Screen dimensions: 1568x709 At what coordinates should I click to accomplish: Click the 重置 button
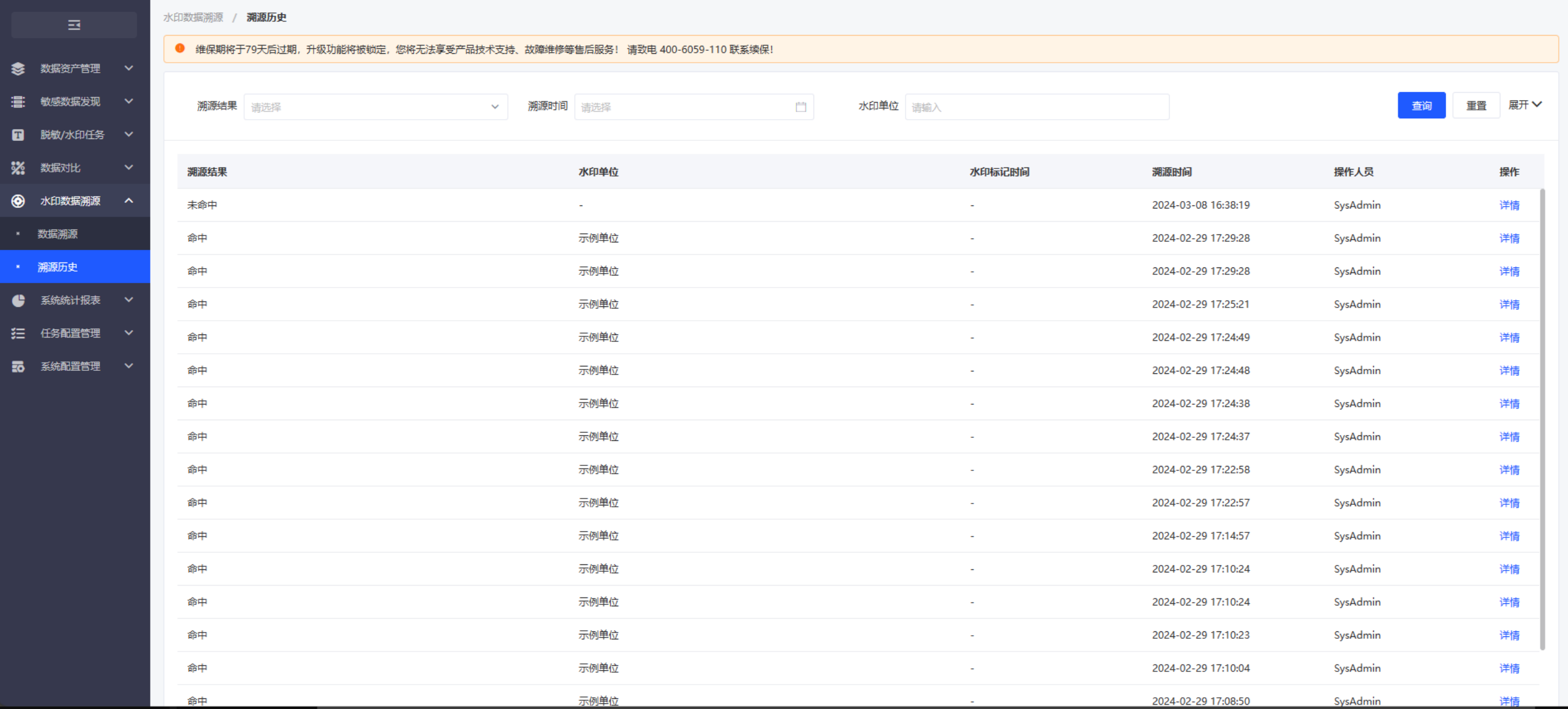click(x=1476, y=106)
